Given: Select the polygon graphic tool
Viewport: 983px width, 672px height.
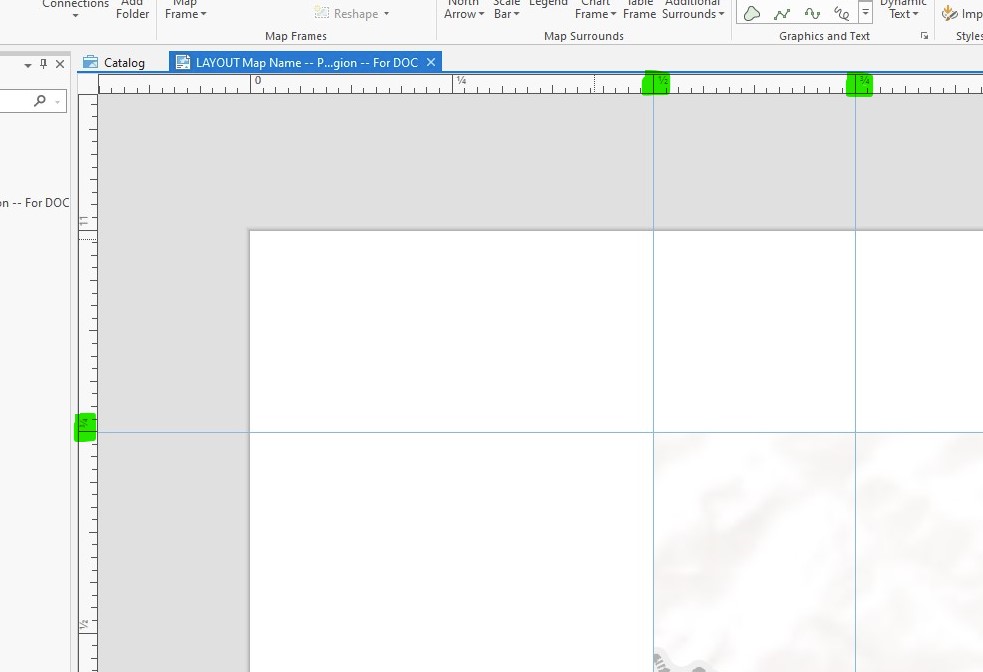Looking at the screenshot, I should (x=752, y=13).
